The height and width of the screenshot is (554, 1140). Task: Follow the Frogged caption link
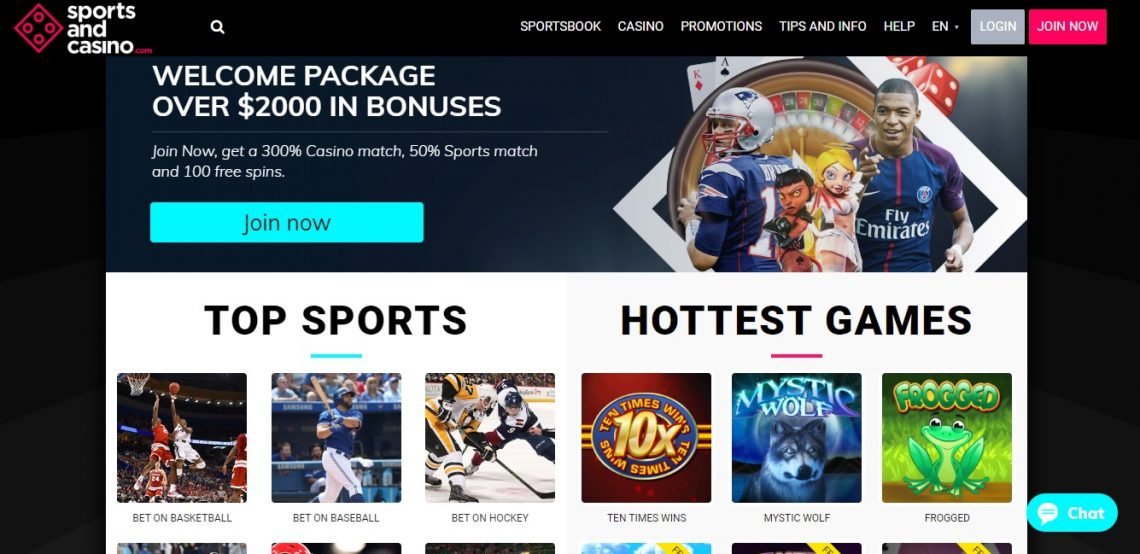coord(947,518)
